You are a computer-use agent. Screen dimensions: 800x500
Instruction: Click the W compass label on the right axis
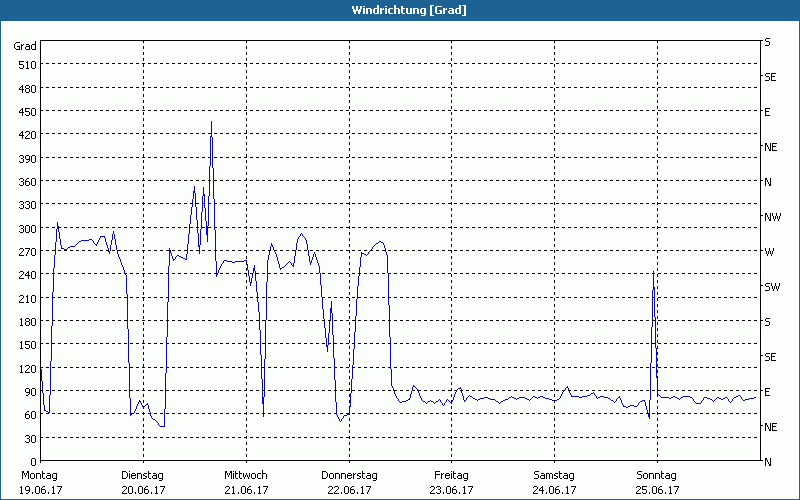(x=769, y=252)
